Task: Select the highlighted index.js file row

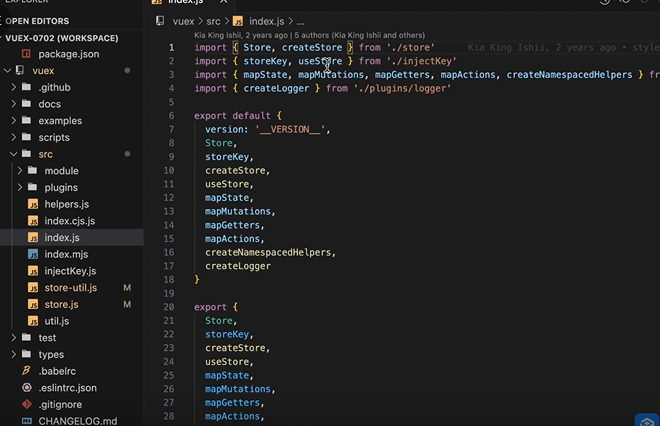Action: point(72,237)
